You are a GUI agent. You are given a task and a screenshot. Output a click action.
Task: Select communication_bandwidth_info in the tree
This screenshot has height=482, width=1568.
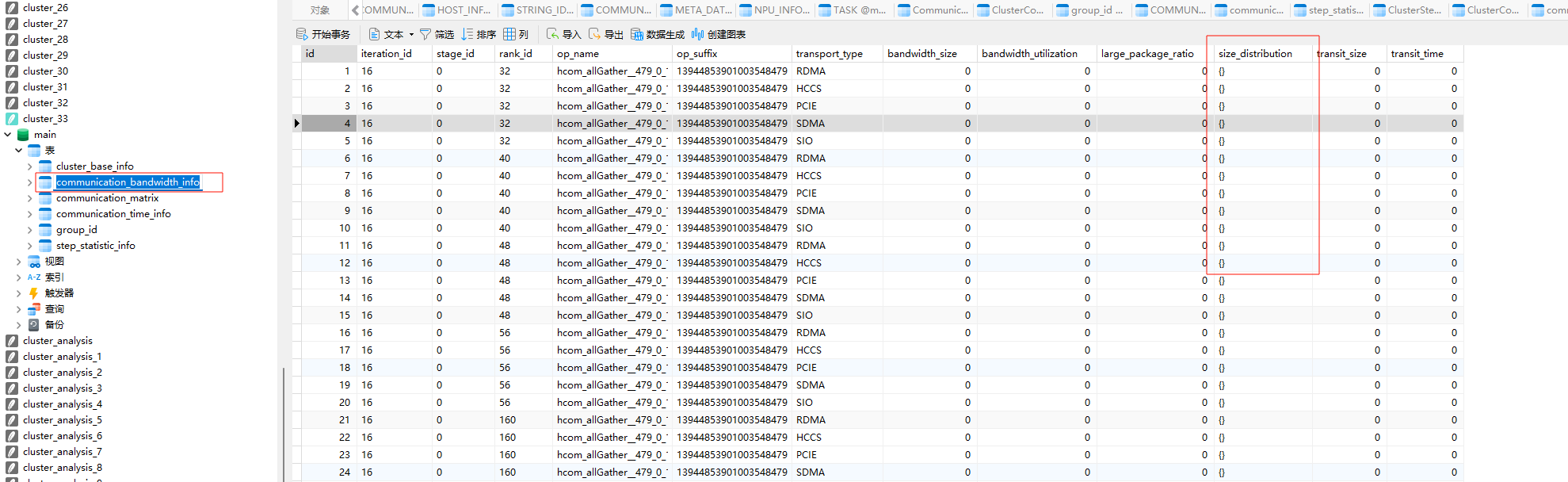[x=128, y=182]
